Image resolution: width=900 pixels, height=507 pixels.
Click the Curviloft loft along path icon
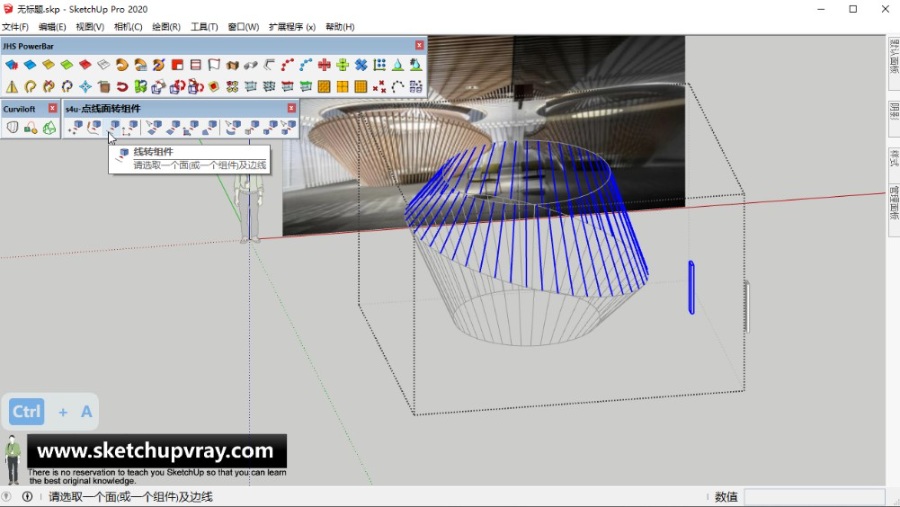[x=30, y=127]
